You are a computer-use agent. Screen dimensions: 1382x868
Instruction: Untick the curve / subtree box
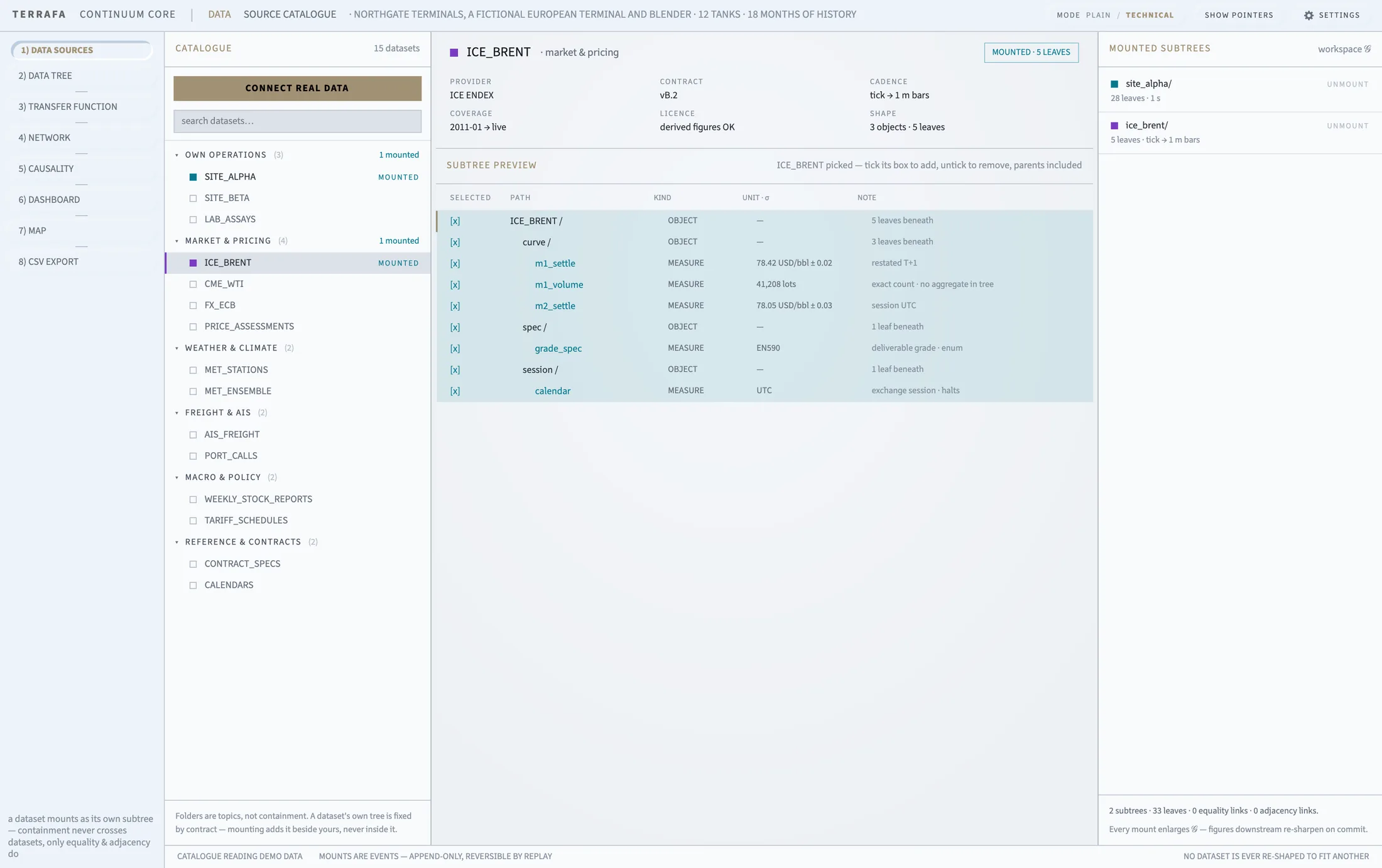coord(455,242)
